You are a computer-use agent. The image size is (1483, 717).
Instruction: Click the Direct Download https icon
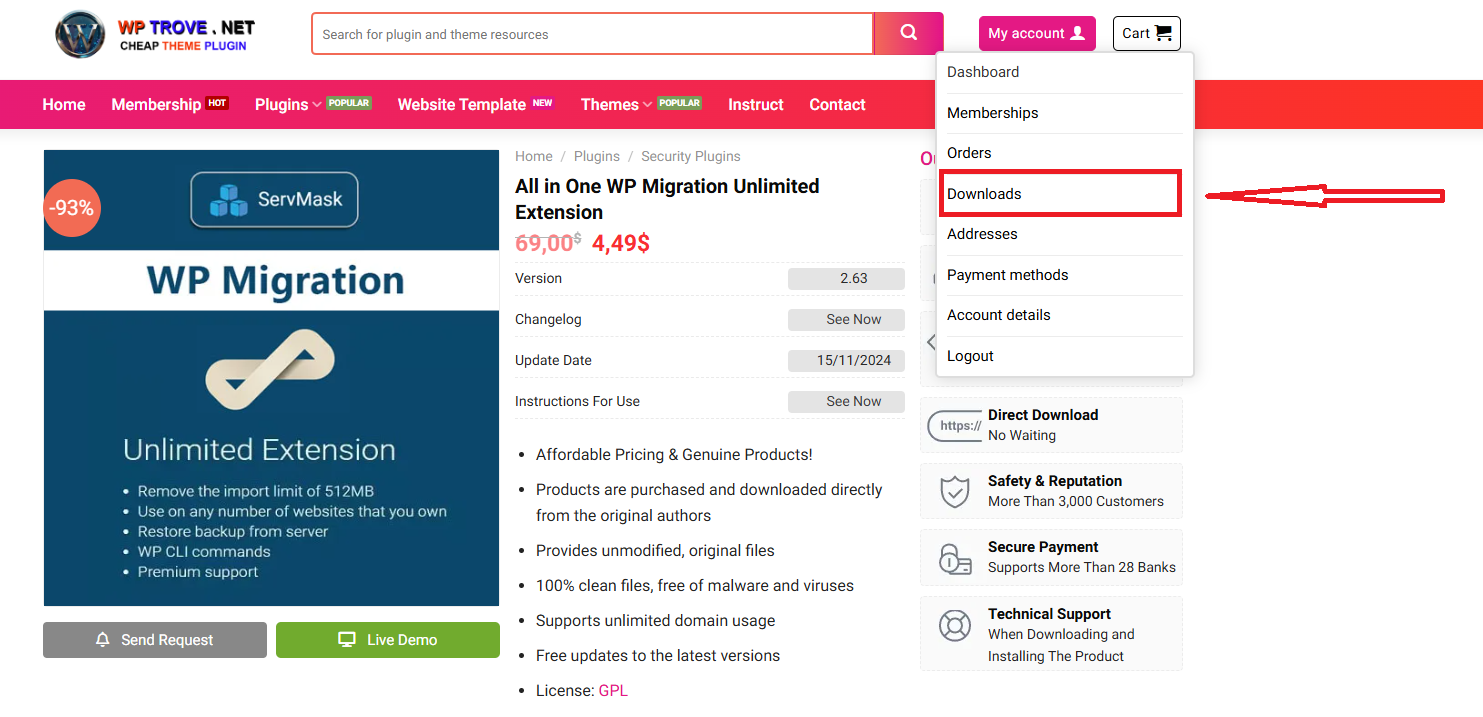pos(954,425)
